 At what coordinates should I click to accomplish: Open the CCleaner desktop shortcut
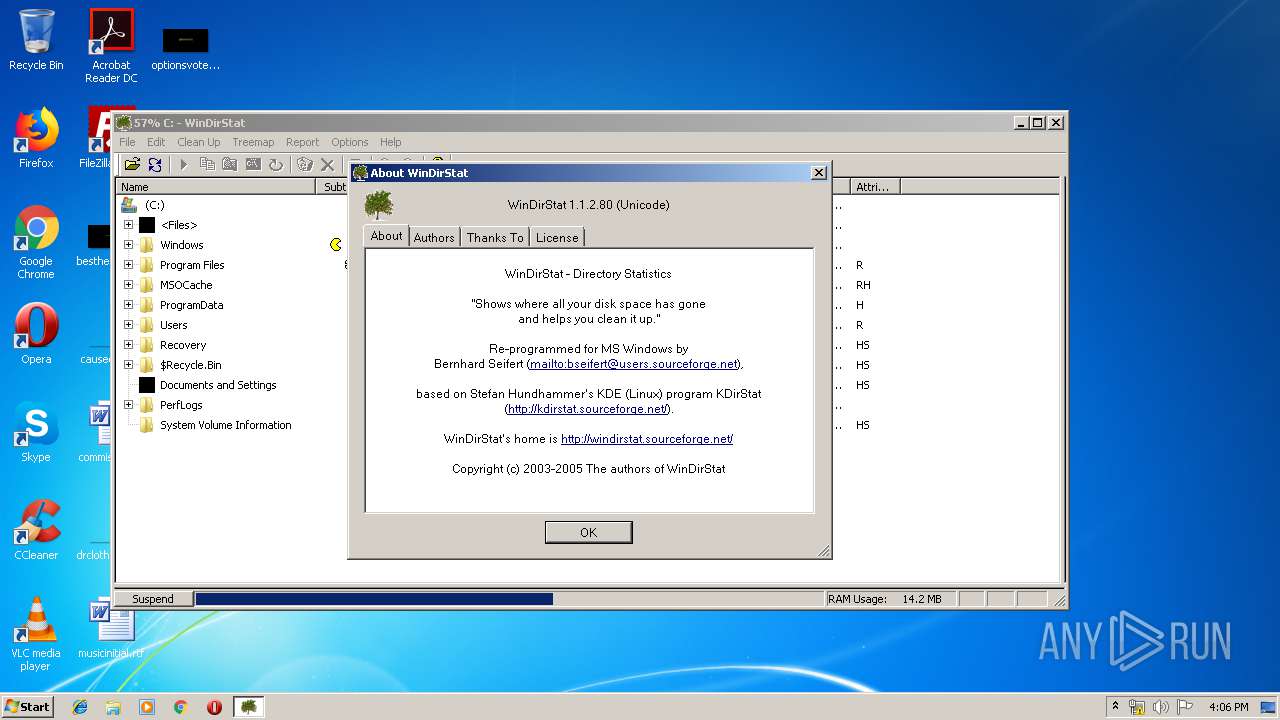tap(36, 530)
